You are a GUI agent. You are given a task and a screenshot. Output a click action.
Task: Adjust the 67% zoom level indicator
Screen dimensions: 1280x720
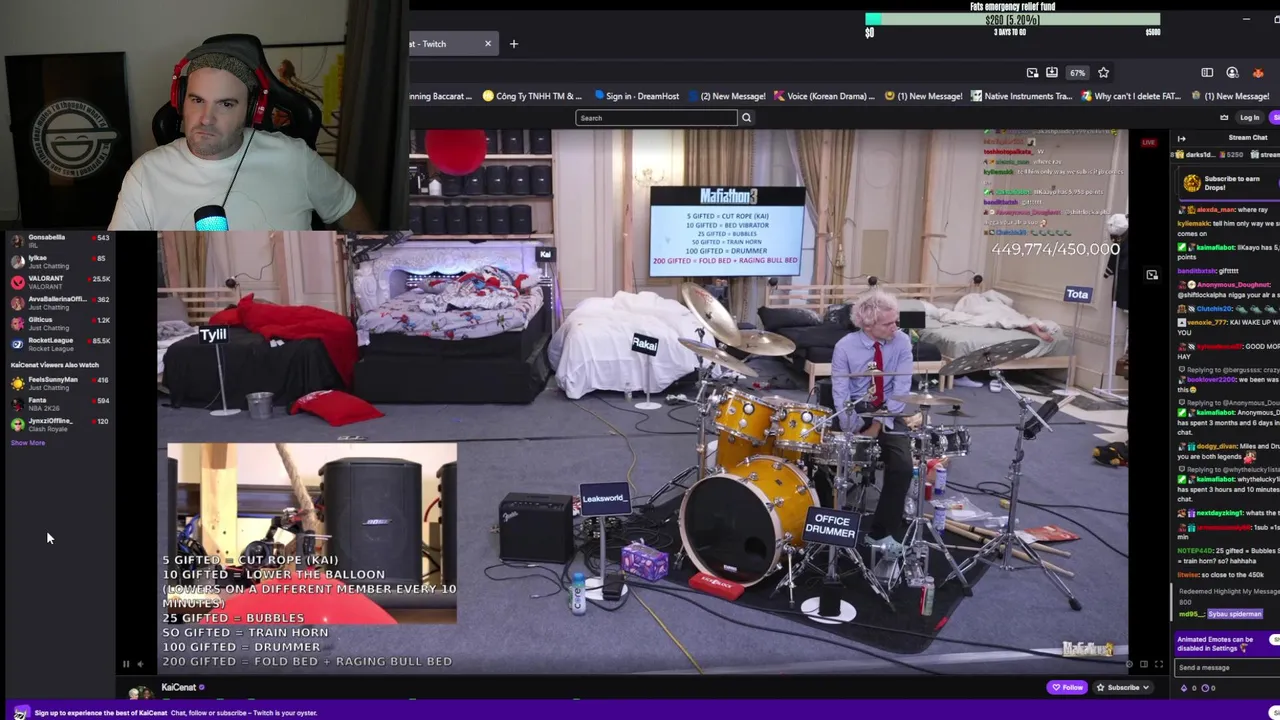[x=1077, y=72]
